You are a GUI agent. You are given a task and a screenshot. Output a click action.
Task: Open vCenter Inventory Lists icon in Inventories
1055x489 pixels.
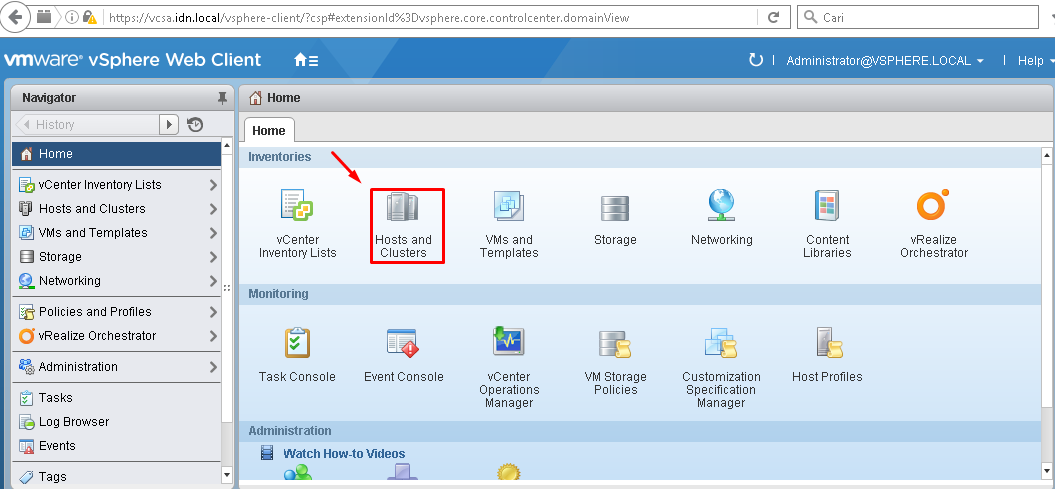pyautogui.click(x=297, y=206)
